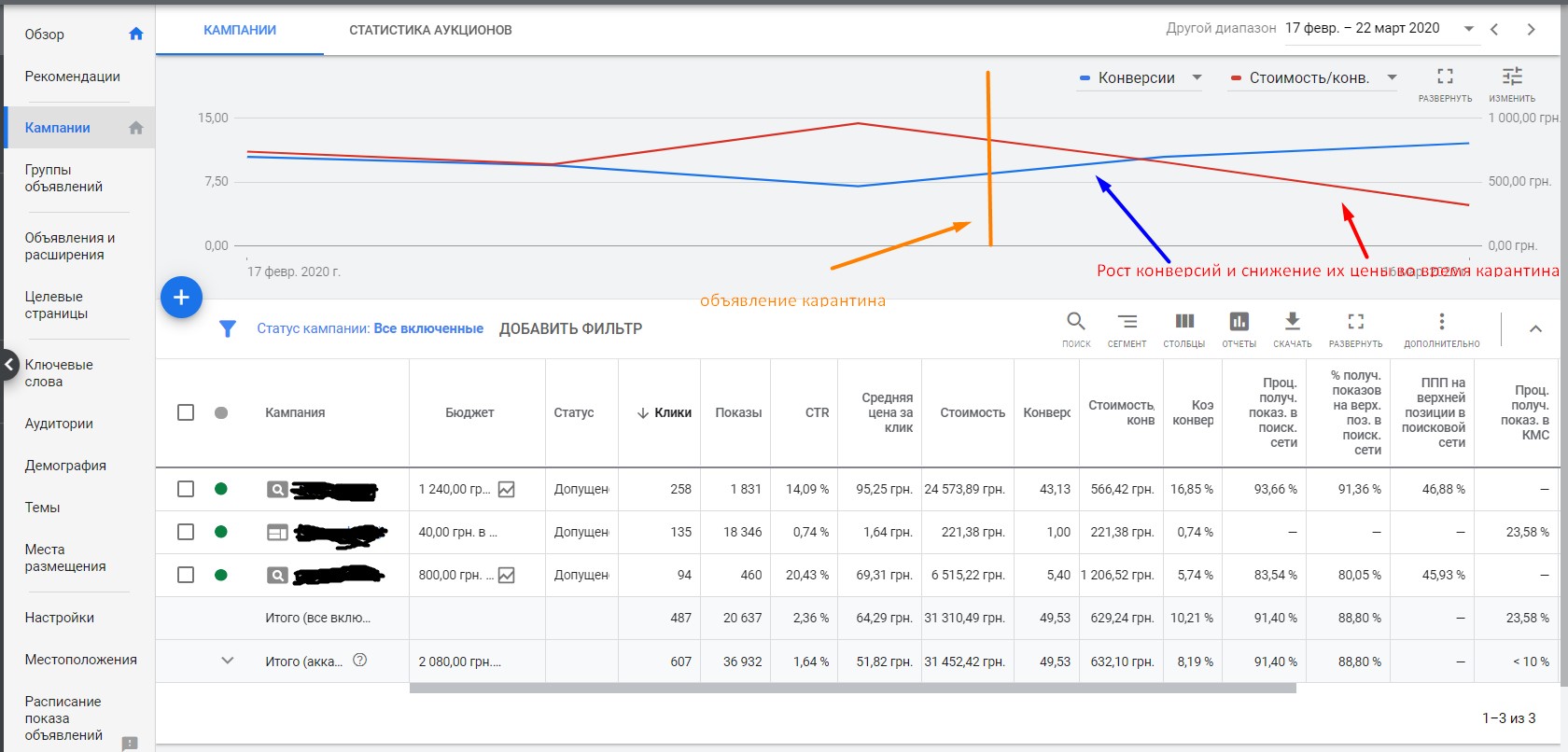Screen dimensions: 1568x752
Task: Click help question mark near Итого (акка...
Action: [x=359, y=660]
